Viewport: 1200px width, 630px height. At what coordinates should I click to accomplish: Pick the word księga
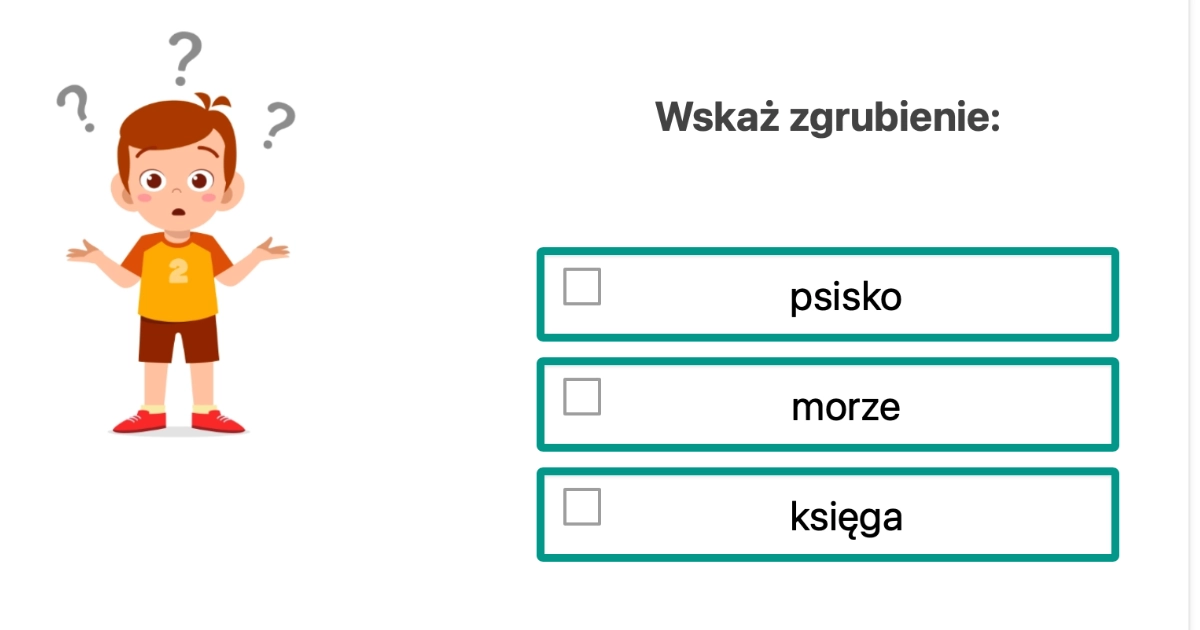coord(846,516)
